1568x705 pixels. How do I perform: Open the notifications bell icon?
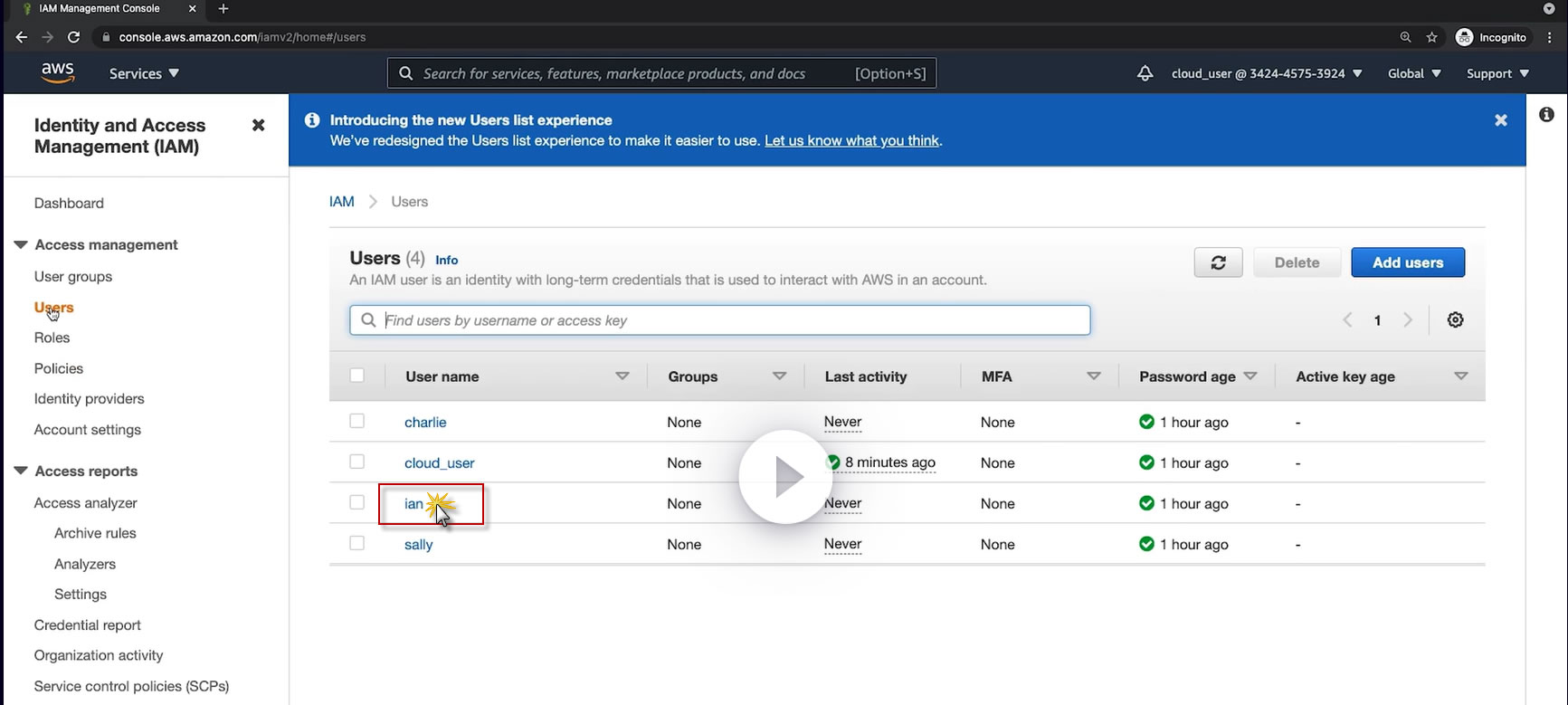1145,73
